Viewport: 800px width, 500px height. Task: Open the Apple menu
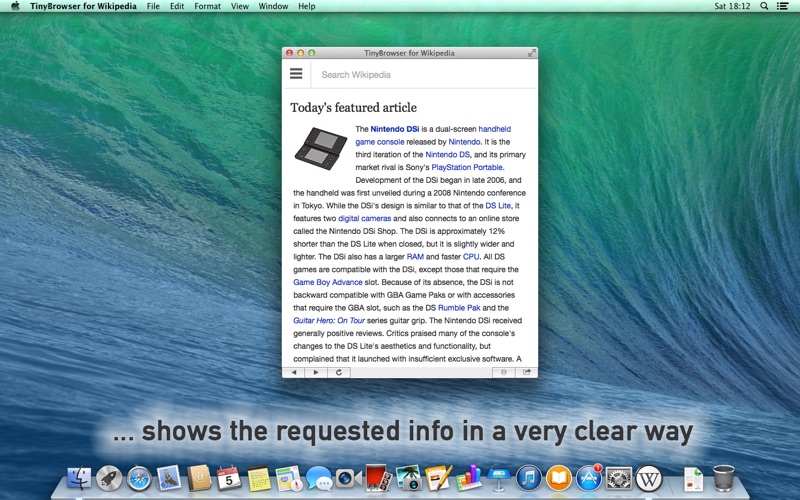point(15,6)
